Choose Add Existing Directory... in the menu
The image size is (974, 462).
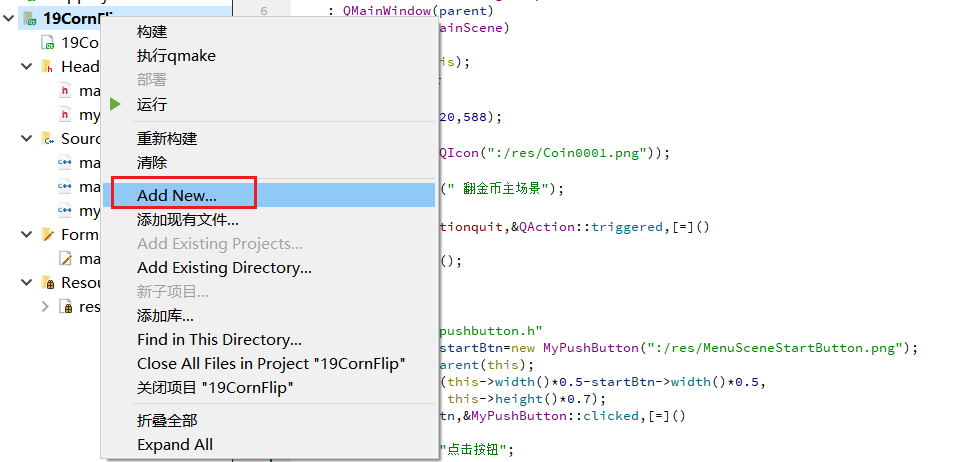[268, 268]
